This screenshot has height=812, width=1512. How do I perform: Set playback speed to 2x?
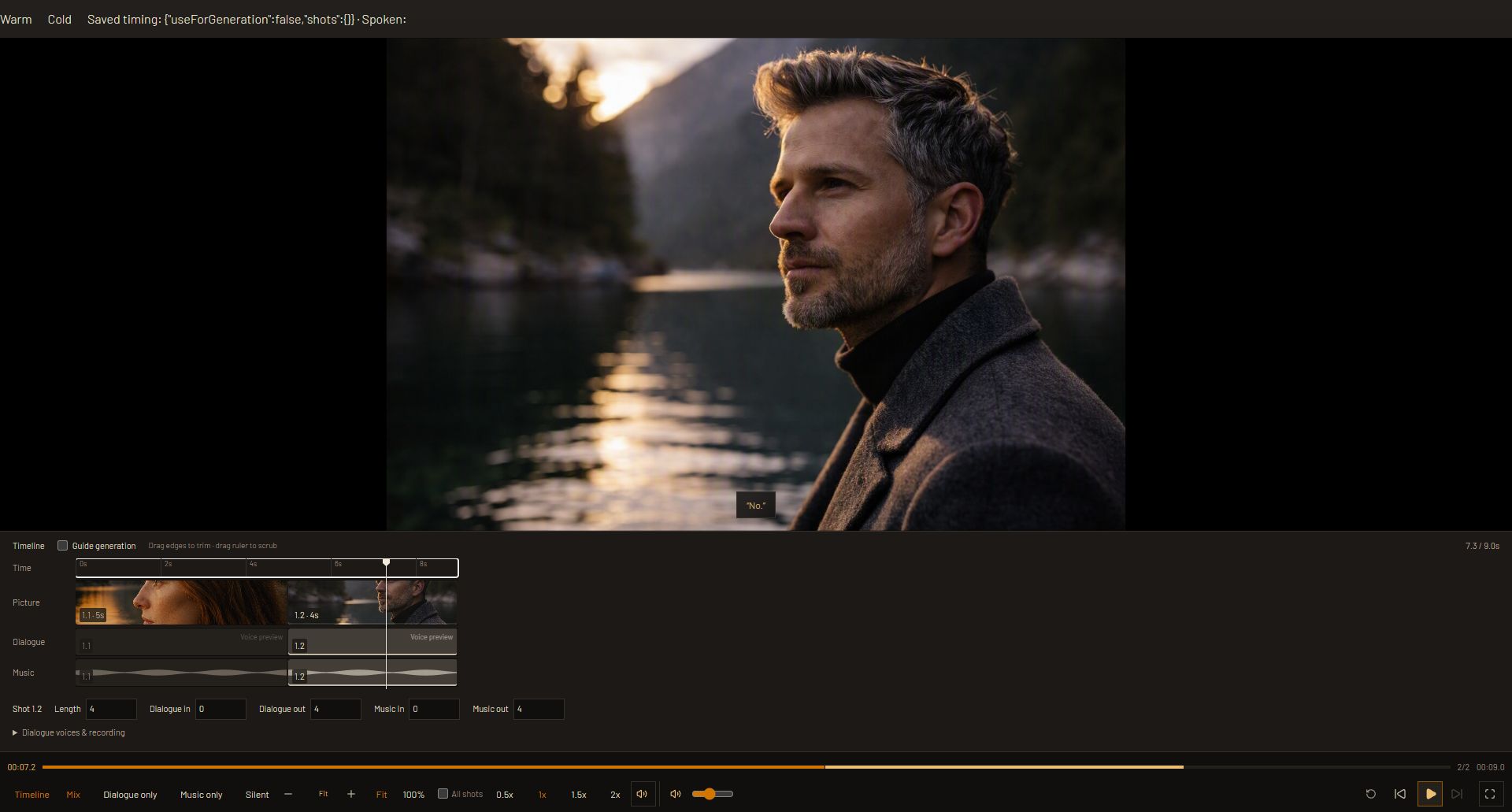pyautogui.click(x=615, y=795)
